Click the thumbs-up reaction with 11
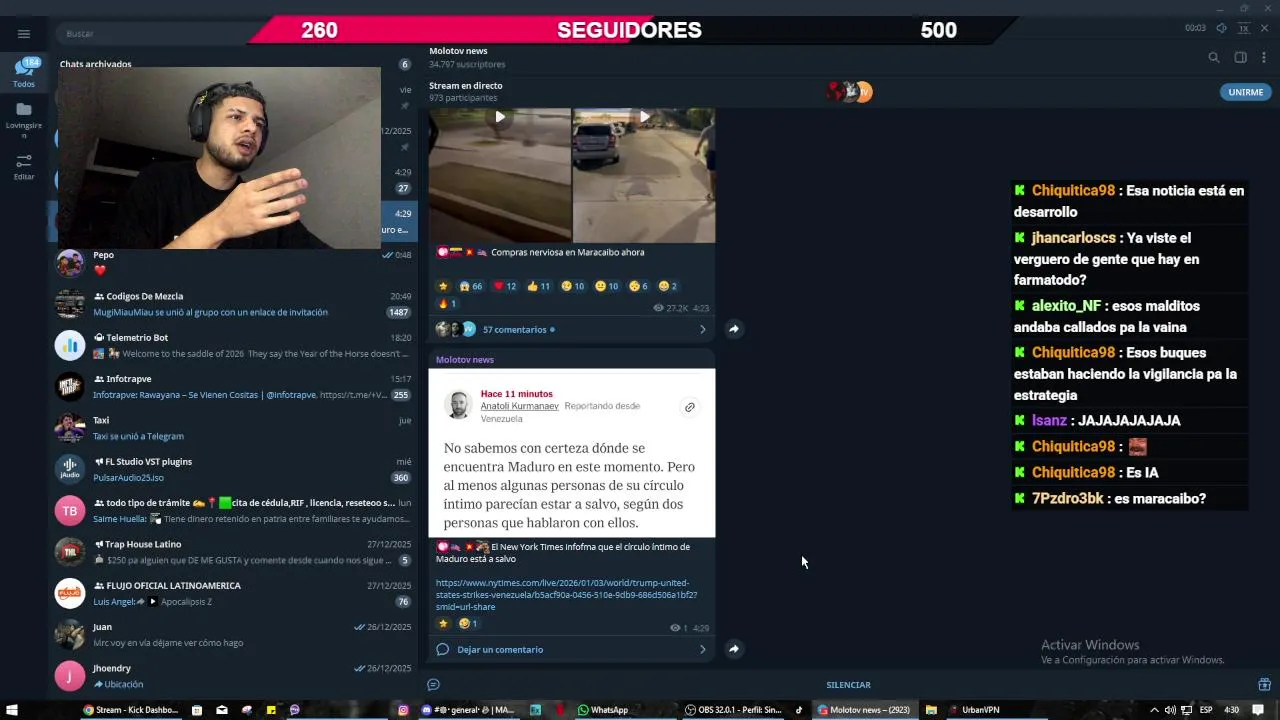Image resolution: width=1280 pixels, height=720 pixels. point(538,286)
